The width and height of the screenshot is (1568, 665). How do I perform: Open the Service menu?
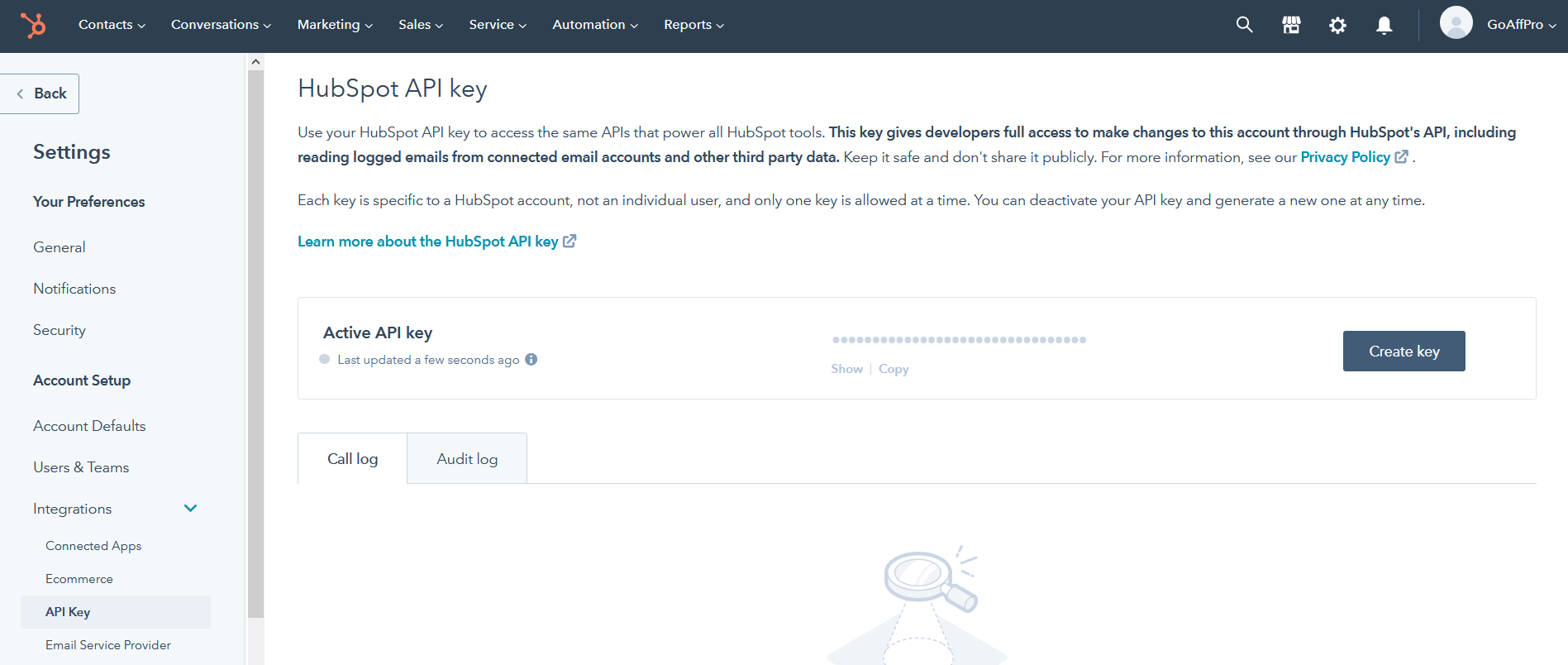pyautogui.click(x=498, y=25)
